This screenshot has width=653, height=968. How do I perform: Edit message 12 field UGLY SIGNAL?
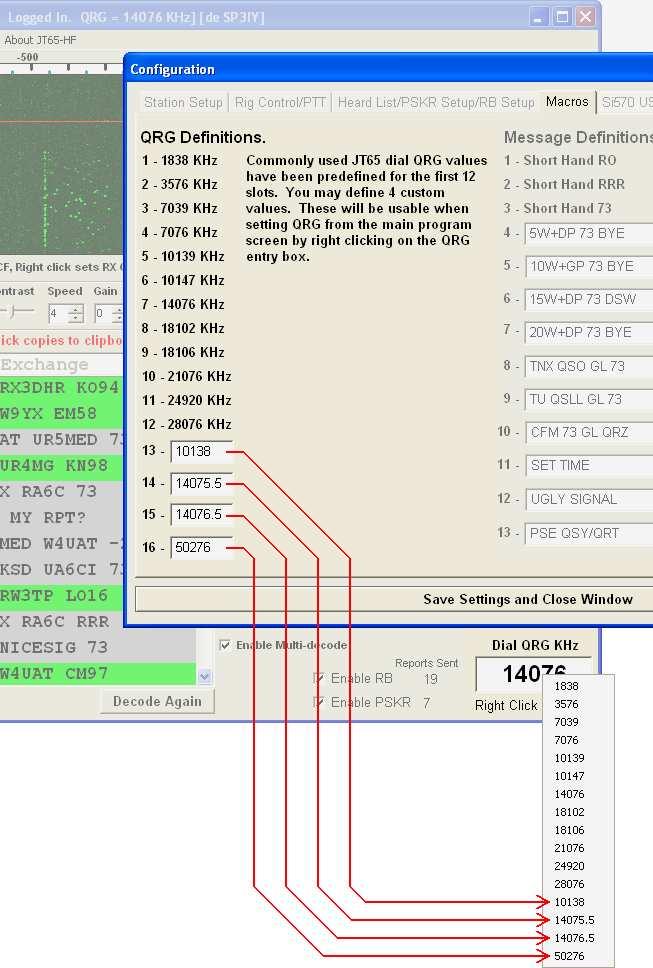pyautogui.click(x=589, y=499)
